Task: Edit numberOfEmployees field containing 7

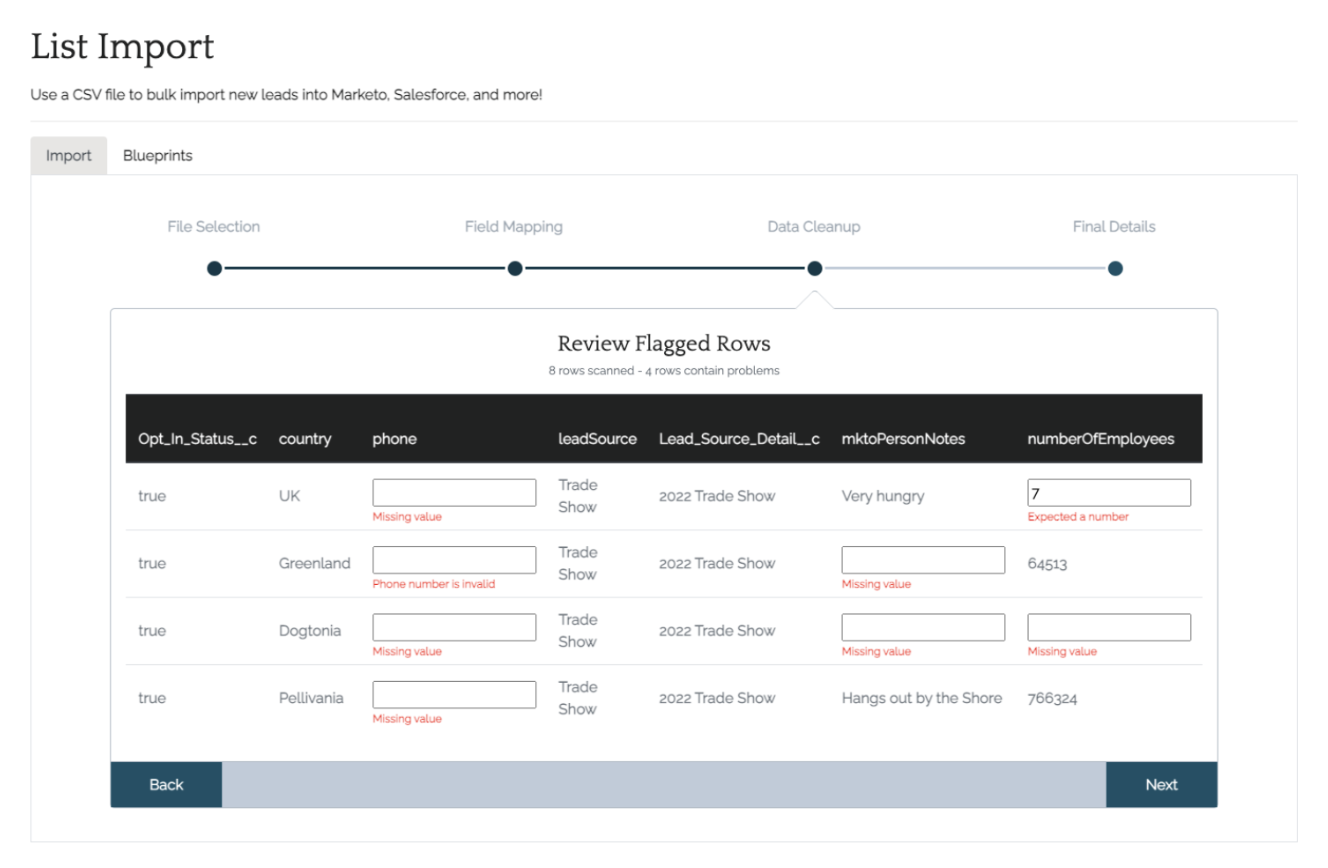Action: tap(1109, 493)
